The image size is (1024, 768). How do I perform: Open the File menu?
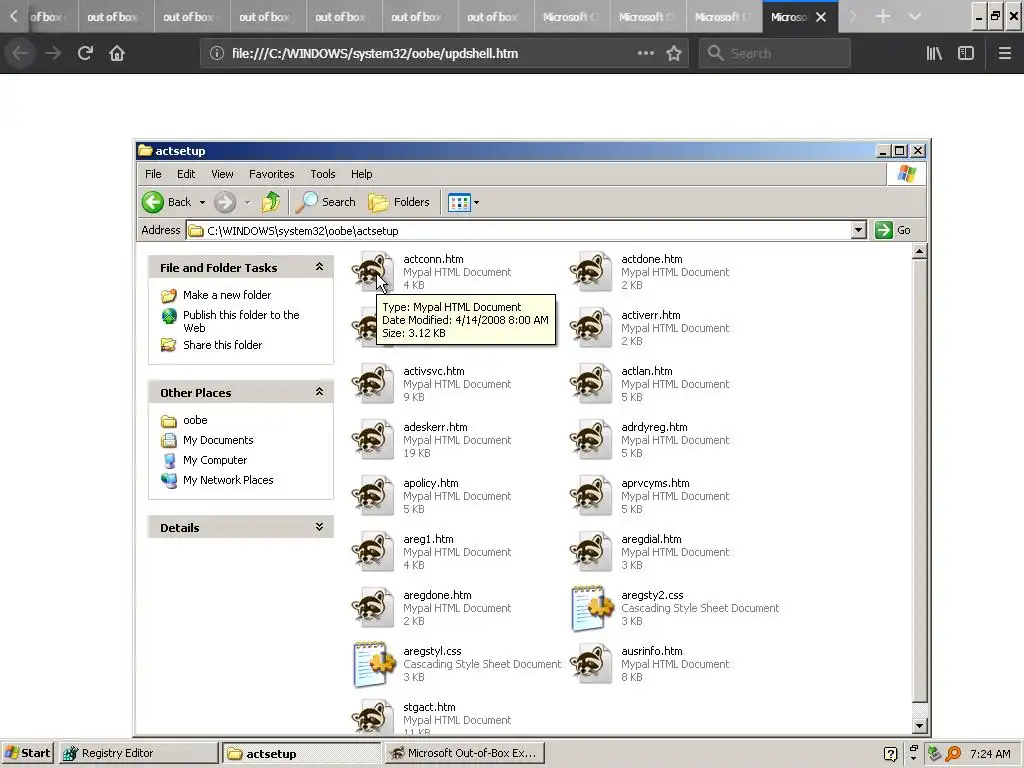coord(153,174)
